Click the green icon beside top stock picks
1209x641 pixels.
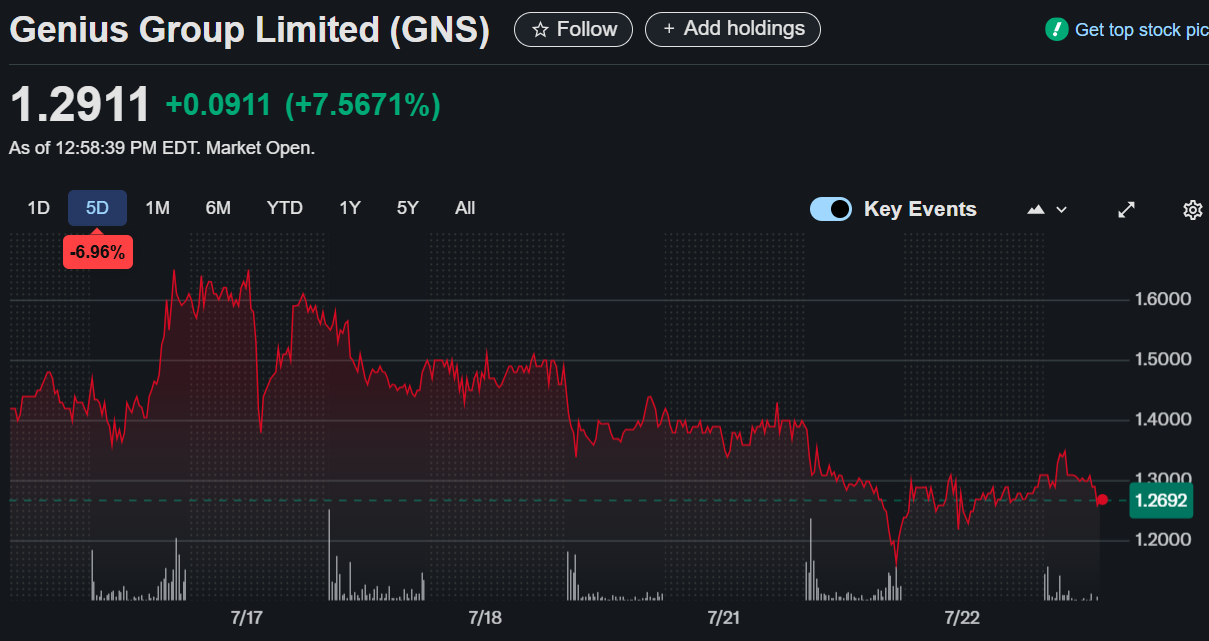[x=1057, y=30]
